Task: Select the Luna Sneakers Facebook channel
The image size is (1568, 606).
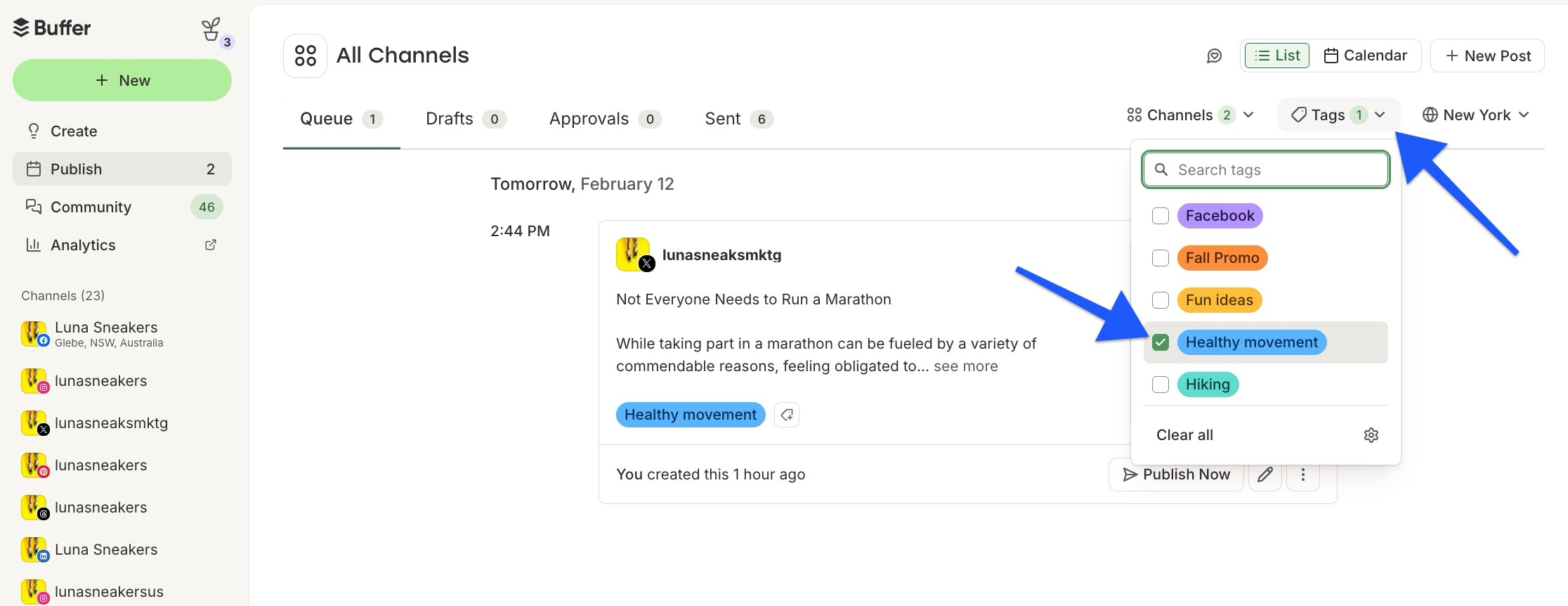Action: click(122, 334)
